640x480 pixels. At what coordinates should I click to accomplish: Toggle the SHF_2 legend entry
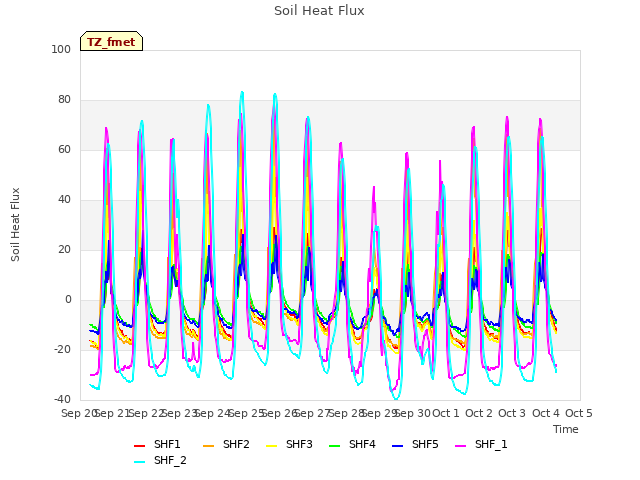(160, 460)
